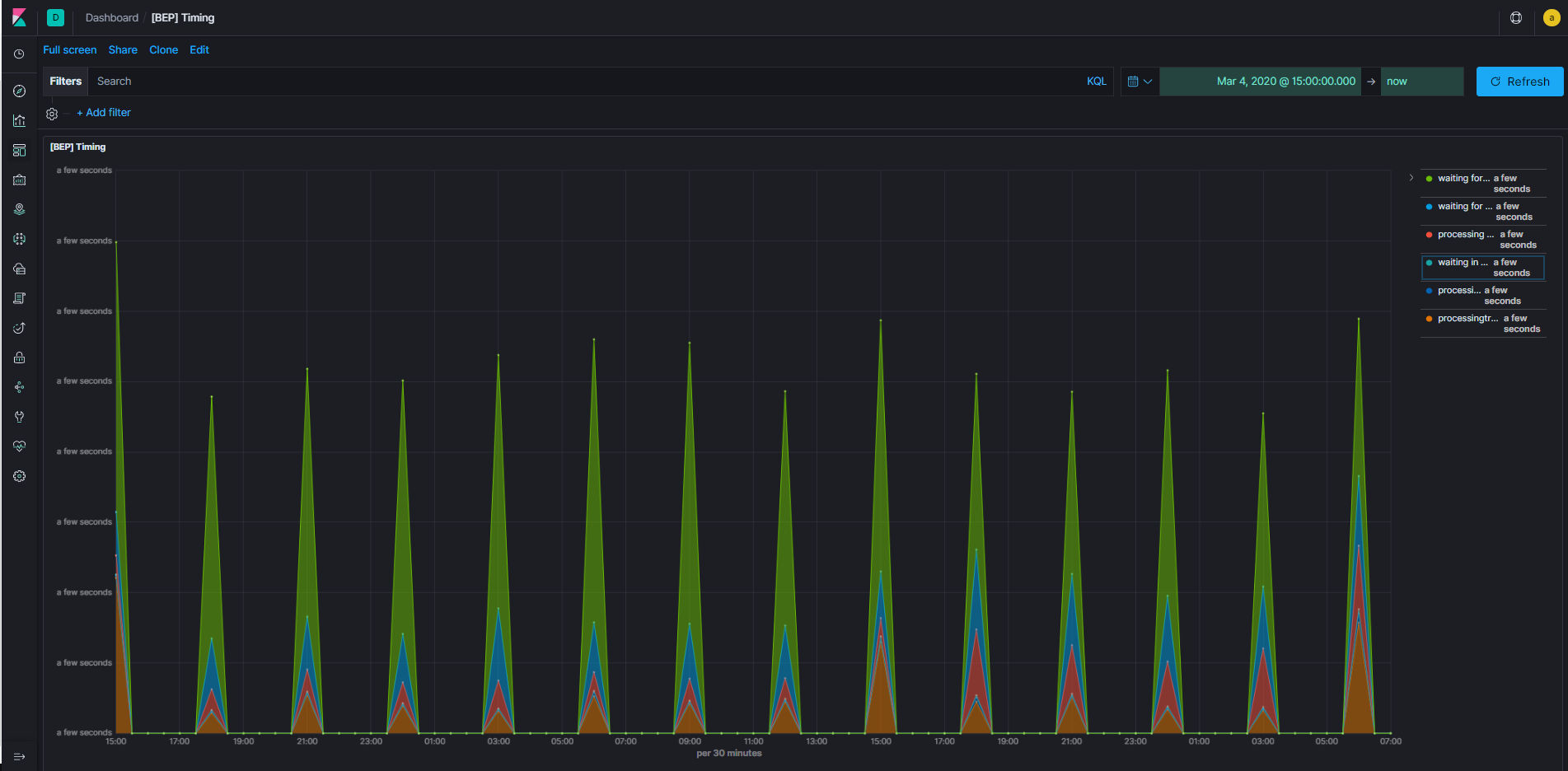Click the '13:00' axis tick label

817,741
